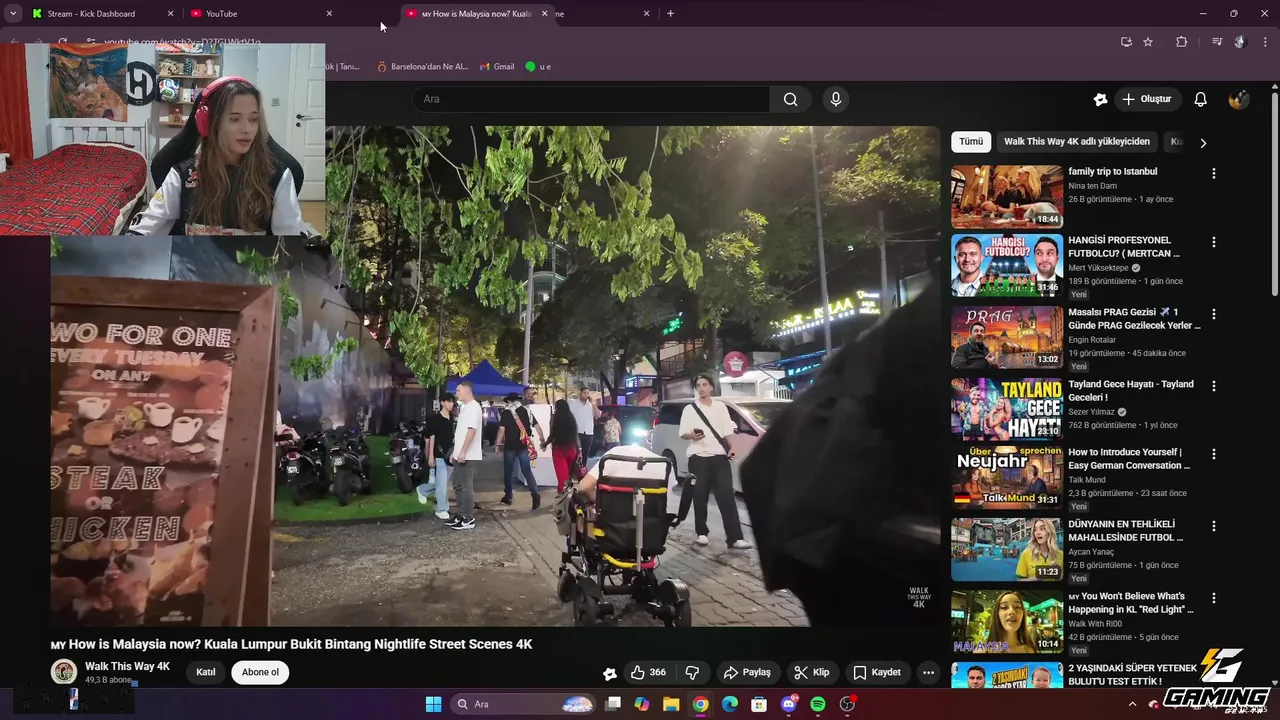Viewport: 1280px width, 720px height.
Task: Open the tab search dropdown in Chrome
Action: point(13,14)
